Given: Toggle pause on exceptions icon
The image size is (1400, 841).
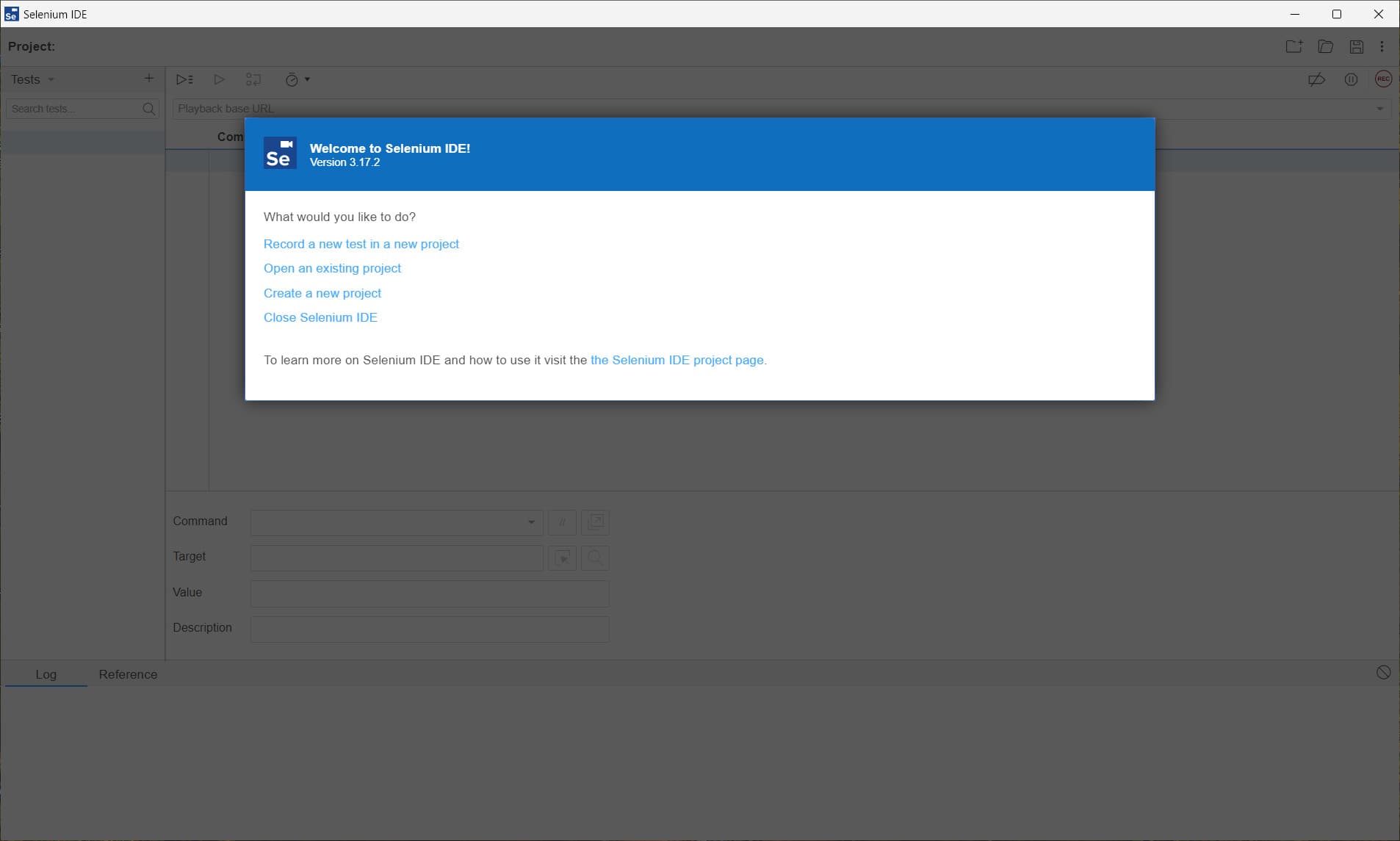Looking at the screenshot, I should click(1351, 79).
